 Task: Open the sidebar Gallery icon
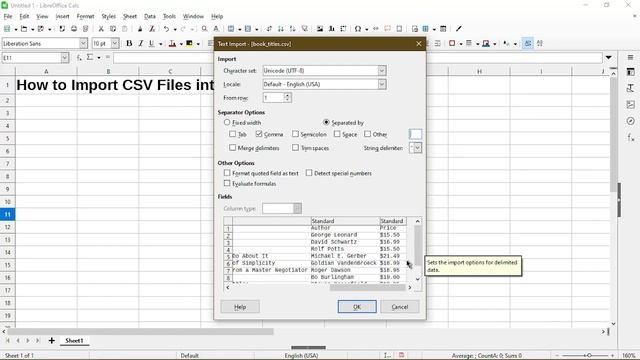[x=631, y=104]
